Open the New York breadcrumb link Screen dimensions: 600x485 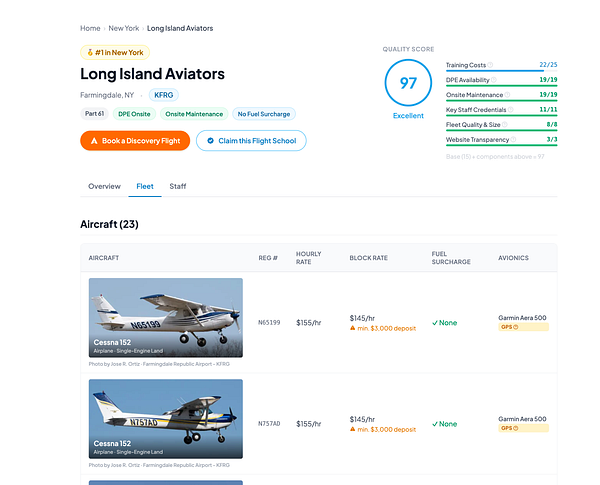(x=124, y=28)
